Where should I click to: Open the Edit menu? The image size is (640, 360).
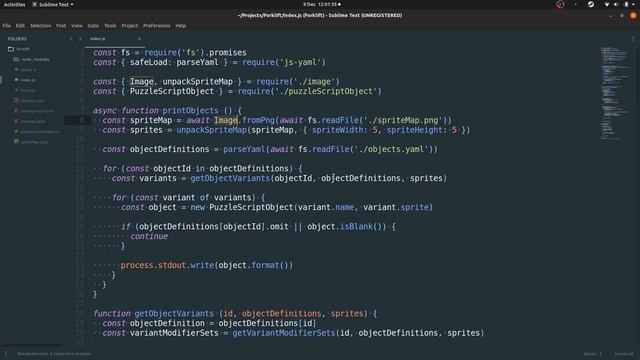[x=20, y=26]
